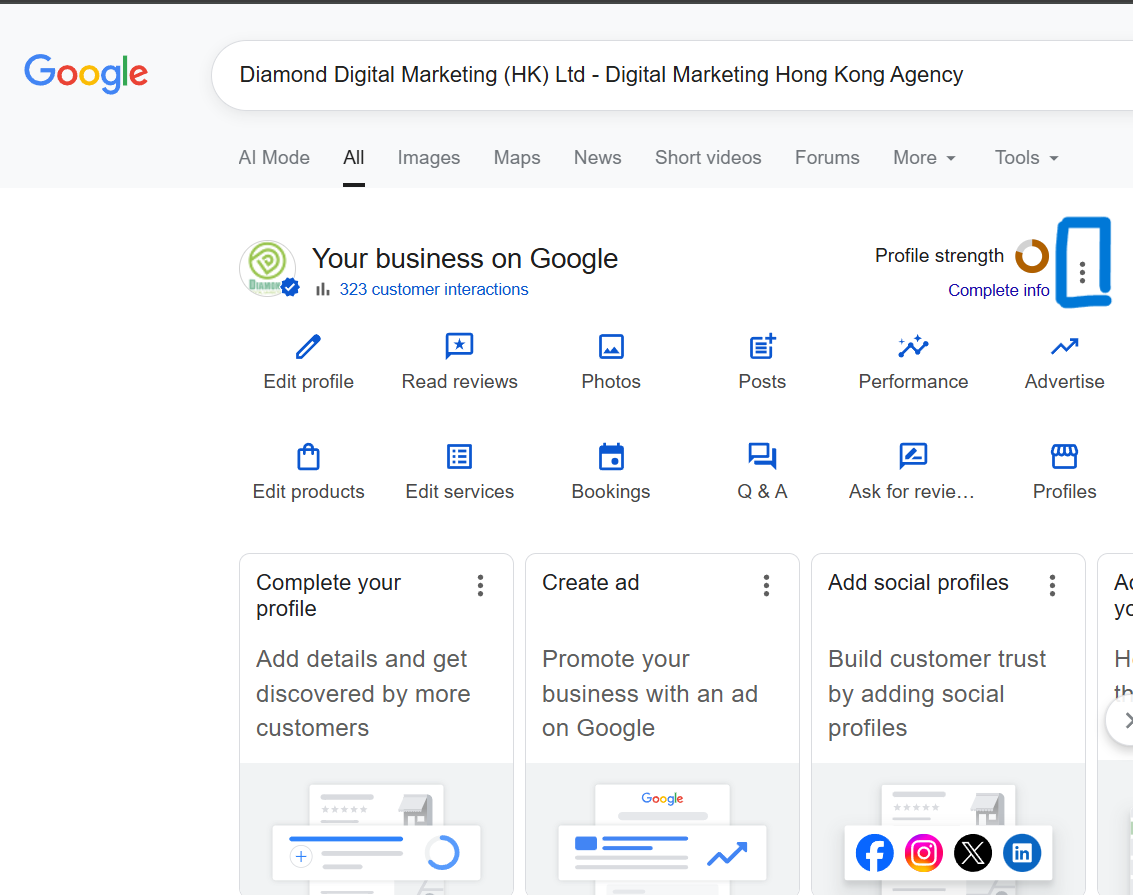Open Complete your profile card options menu

(x=481, y=585)
